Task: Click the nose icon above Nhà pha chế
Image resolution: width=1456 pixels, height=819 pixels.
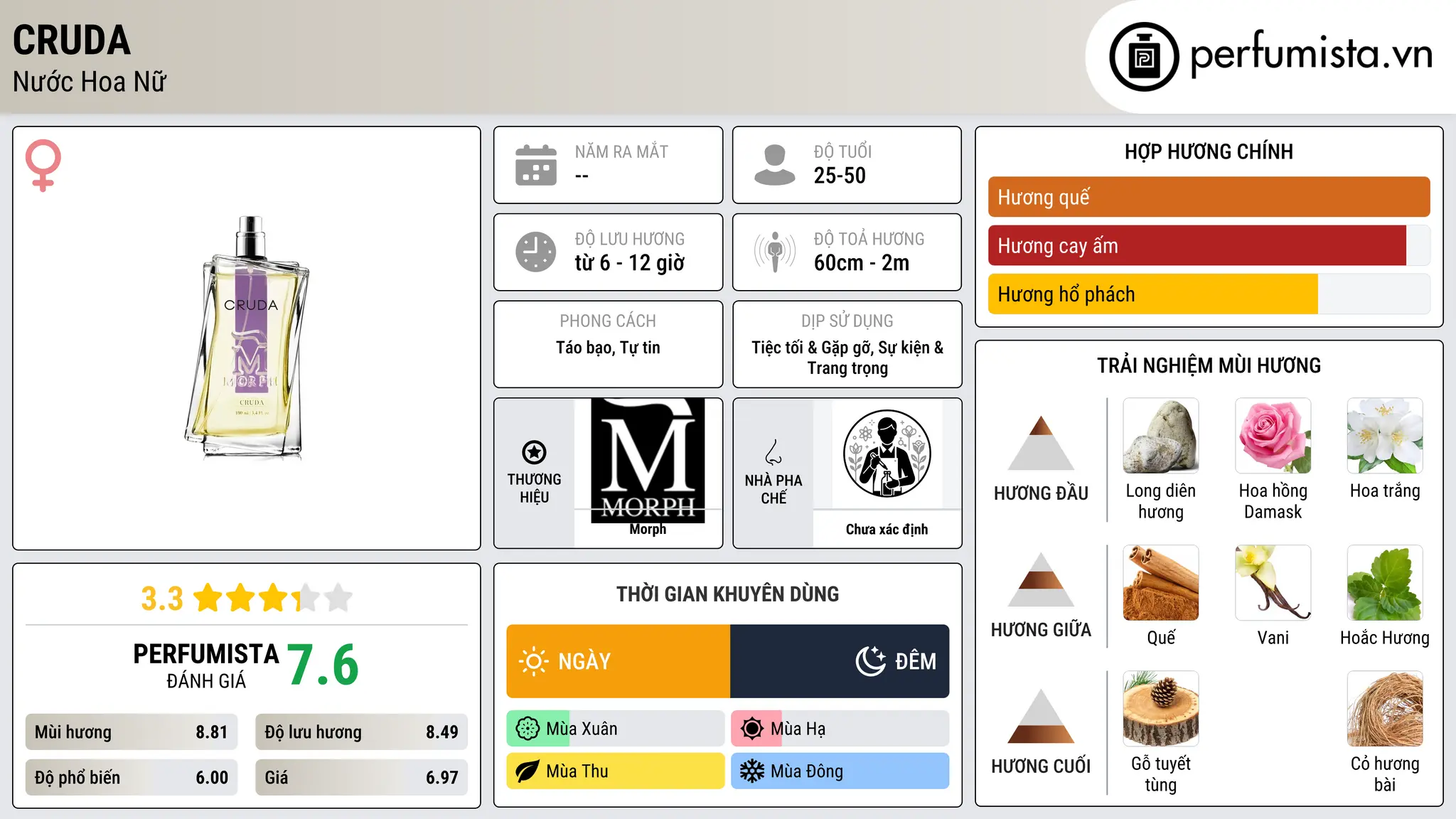Action: coord(773,452)
